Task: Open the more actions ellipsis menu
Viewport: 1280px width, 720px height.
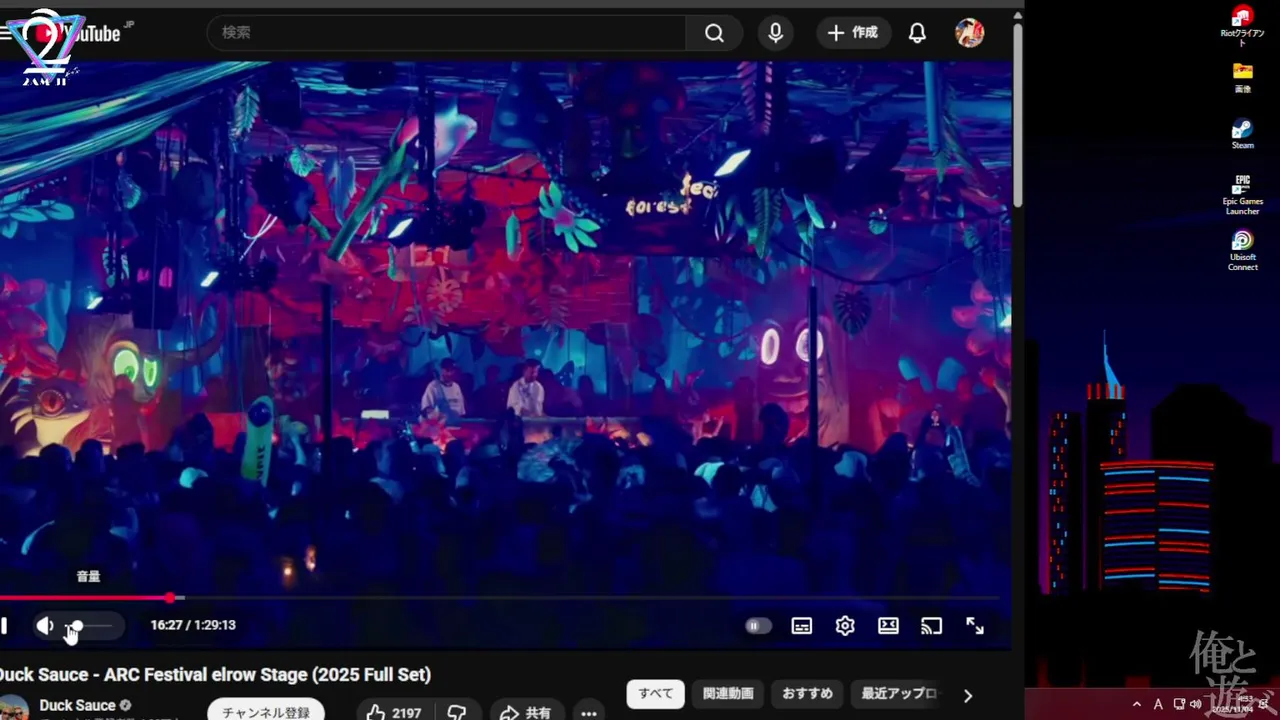Action: [589, 713]
